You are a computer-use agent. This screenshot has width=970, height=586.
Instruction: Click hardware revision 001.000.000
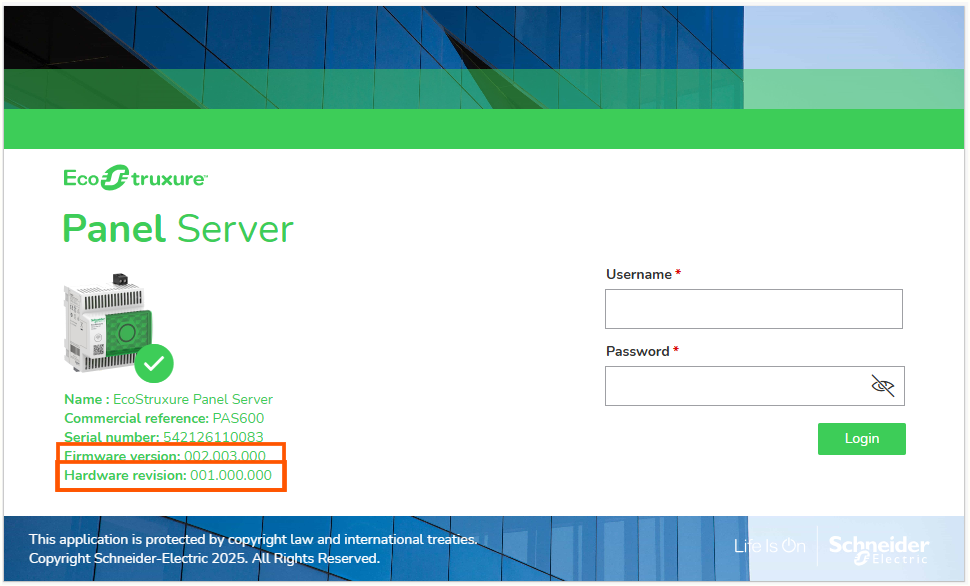pos(231,475)
